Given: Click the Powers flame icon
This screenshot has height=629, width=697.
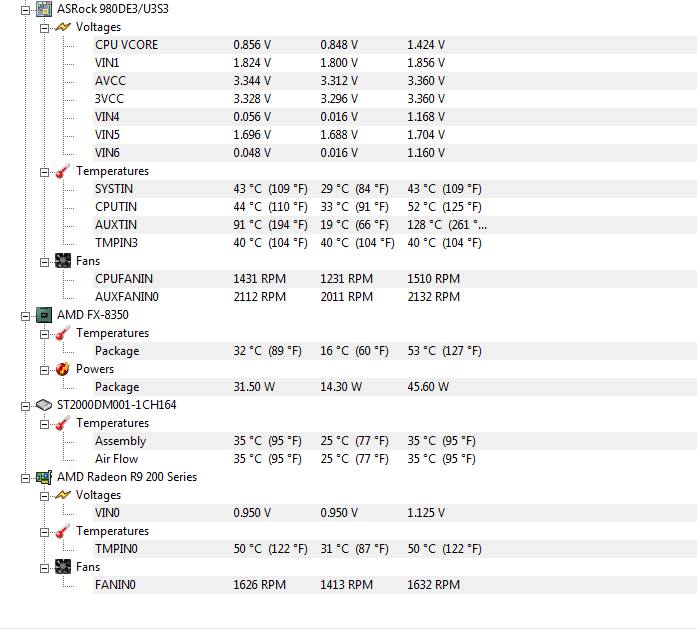Looking at the screenshot, I should pos(63,369).
